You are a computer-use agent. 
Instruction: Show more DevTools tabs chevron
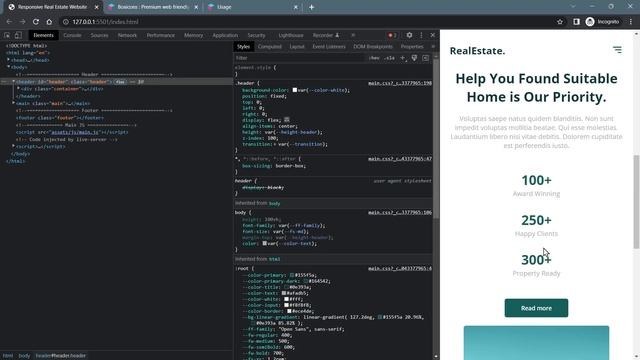pos(353,36)
